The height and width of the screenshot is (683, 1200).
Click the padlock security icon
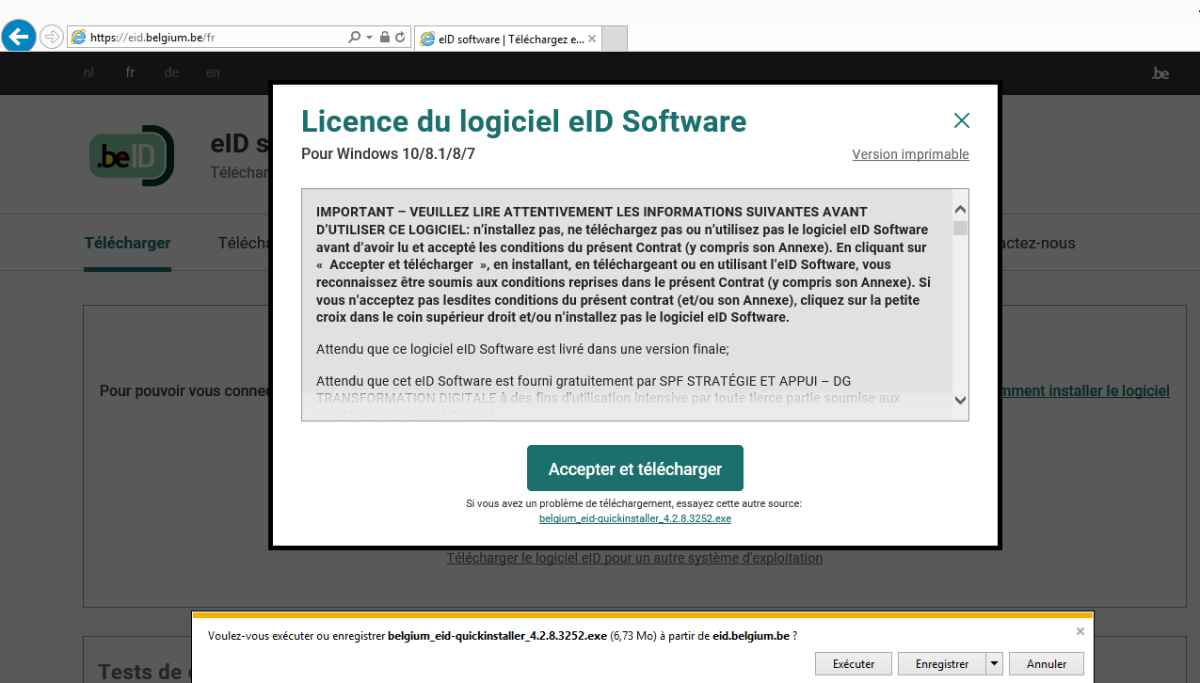coord(384,37)
